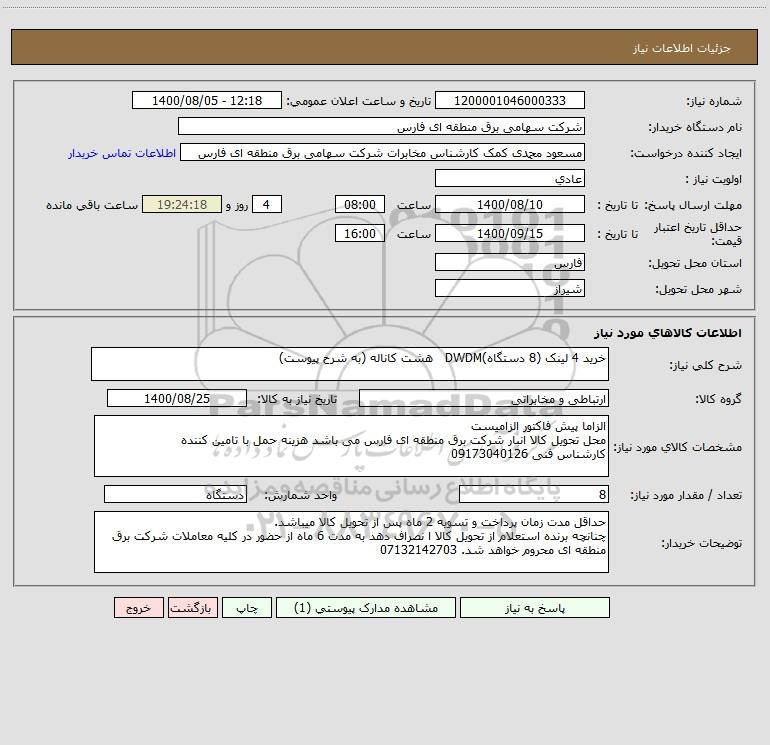Click response deadline time 08:00
Screen dimensions: 770x745
coord(359,204)
